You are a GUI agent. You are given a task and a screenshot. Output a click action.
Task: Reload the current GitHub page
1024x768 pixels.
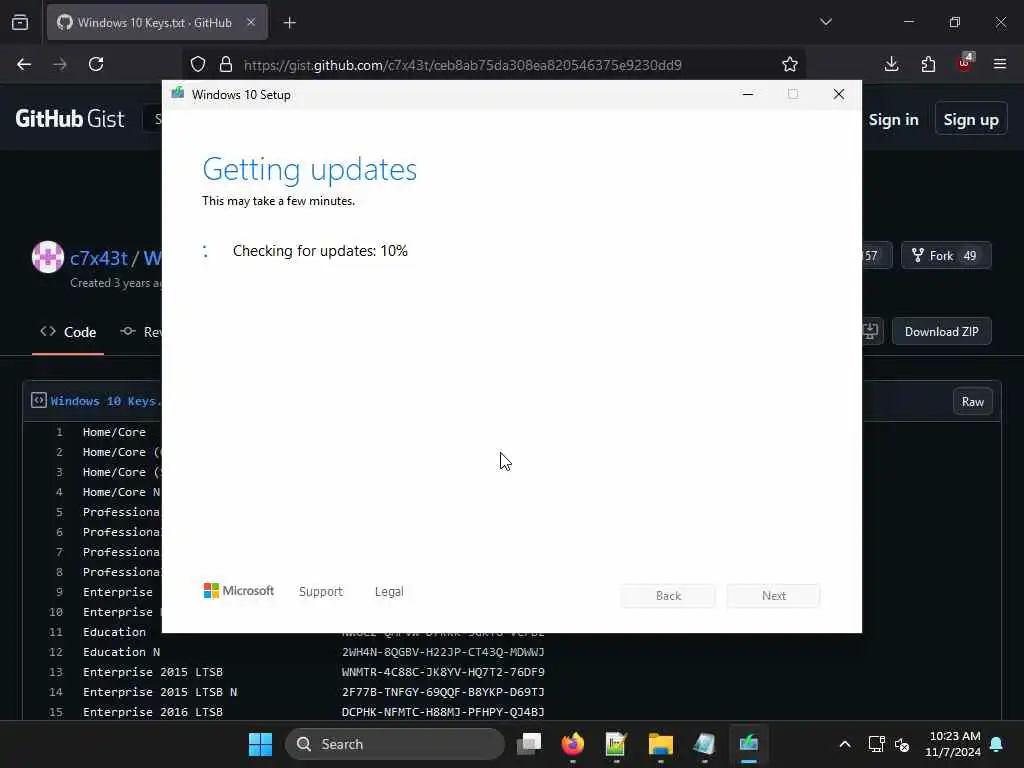pos(96,64)
